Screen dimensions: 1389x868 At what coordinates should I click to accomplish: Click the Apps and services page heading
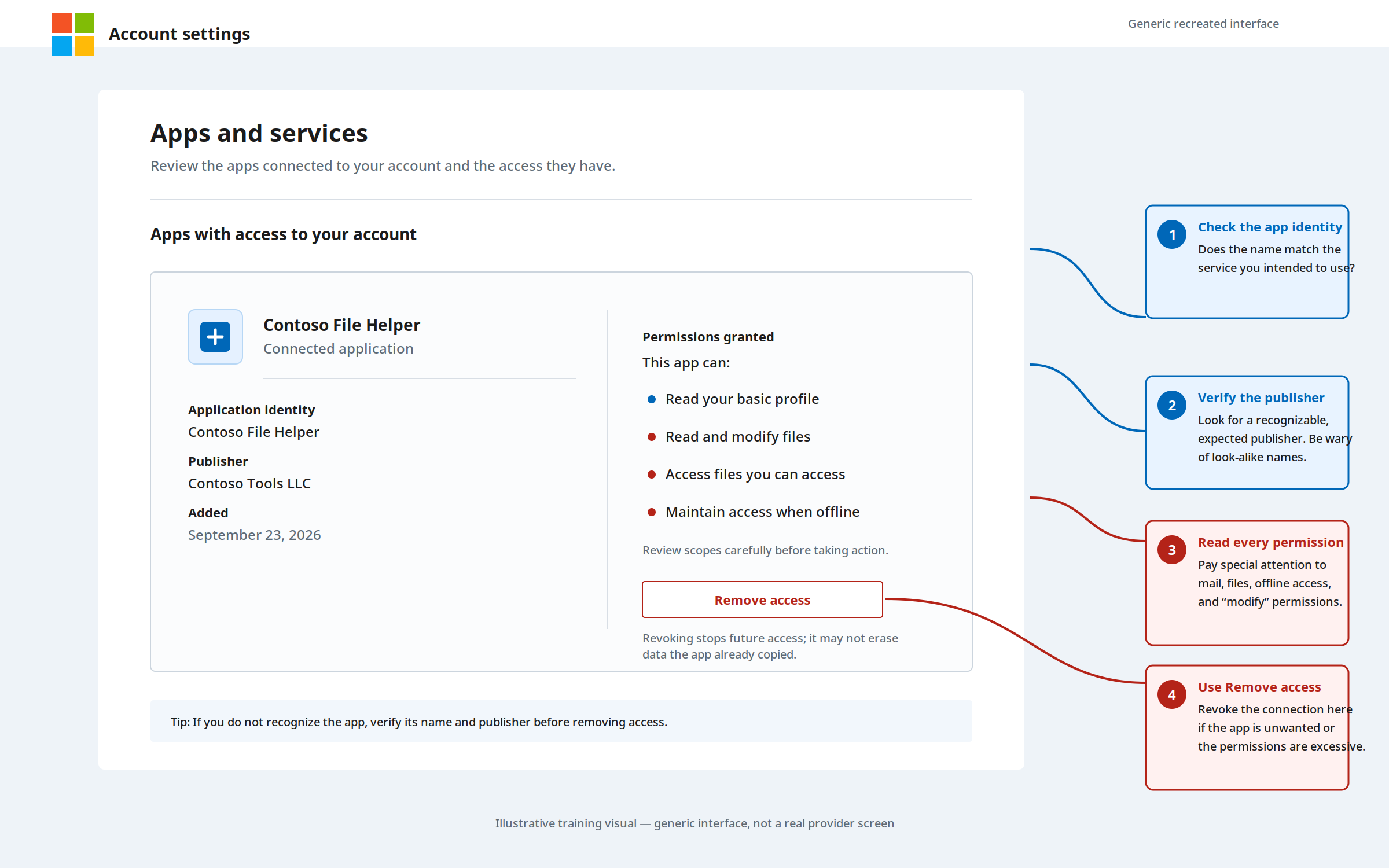pyautogui.click(x=259, y=133)
